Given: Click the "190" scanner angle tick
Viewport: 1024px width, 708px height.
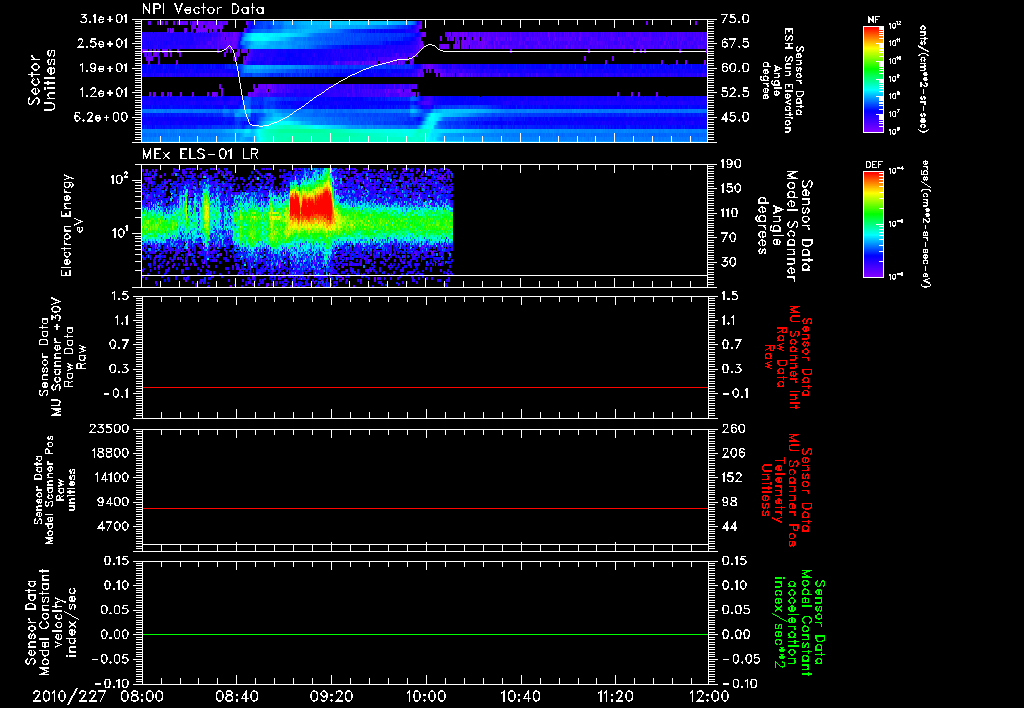Looking at the screenshot, I should point(731,164).
